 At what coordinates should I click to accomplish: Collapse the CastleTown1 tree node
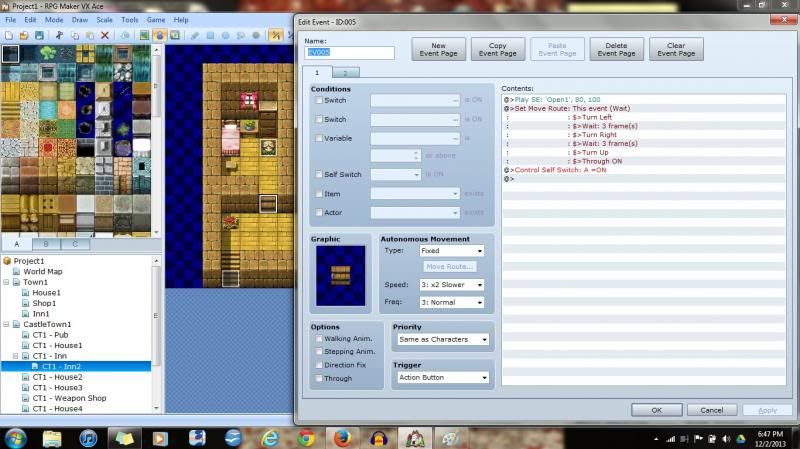pyautogui.click(x=7, y=324)
